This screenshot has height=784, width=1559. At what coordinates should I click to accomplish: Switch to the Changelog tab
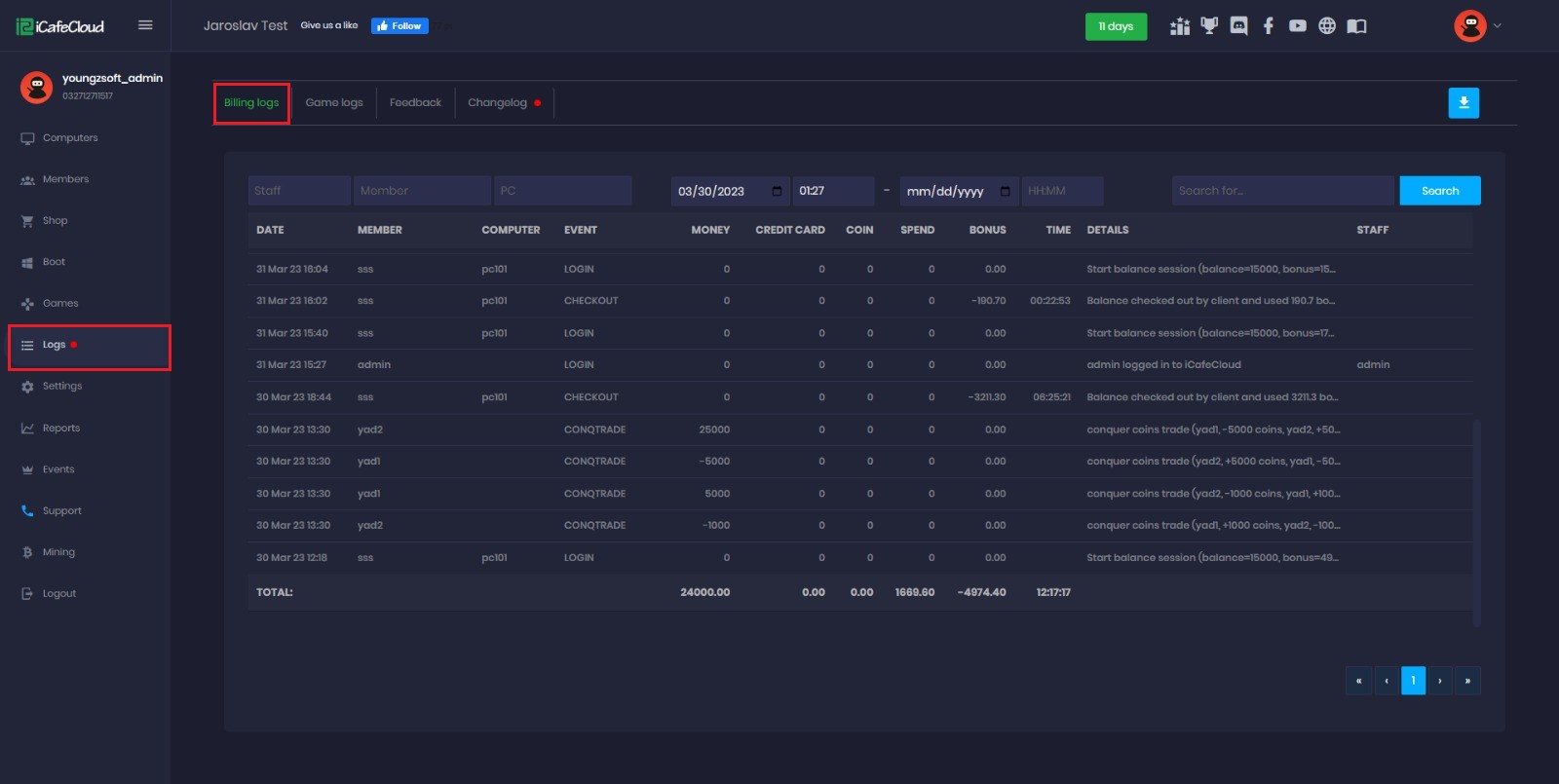tap(497, 102)
